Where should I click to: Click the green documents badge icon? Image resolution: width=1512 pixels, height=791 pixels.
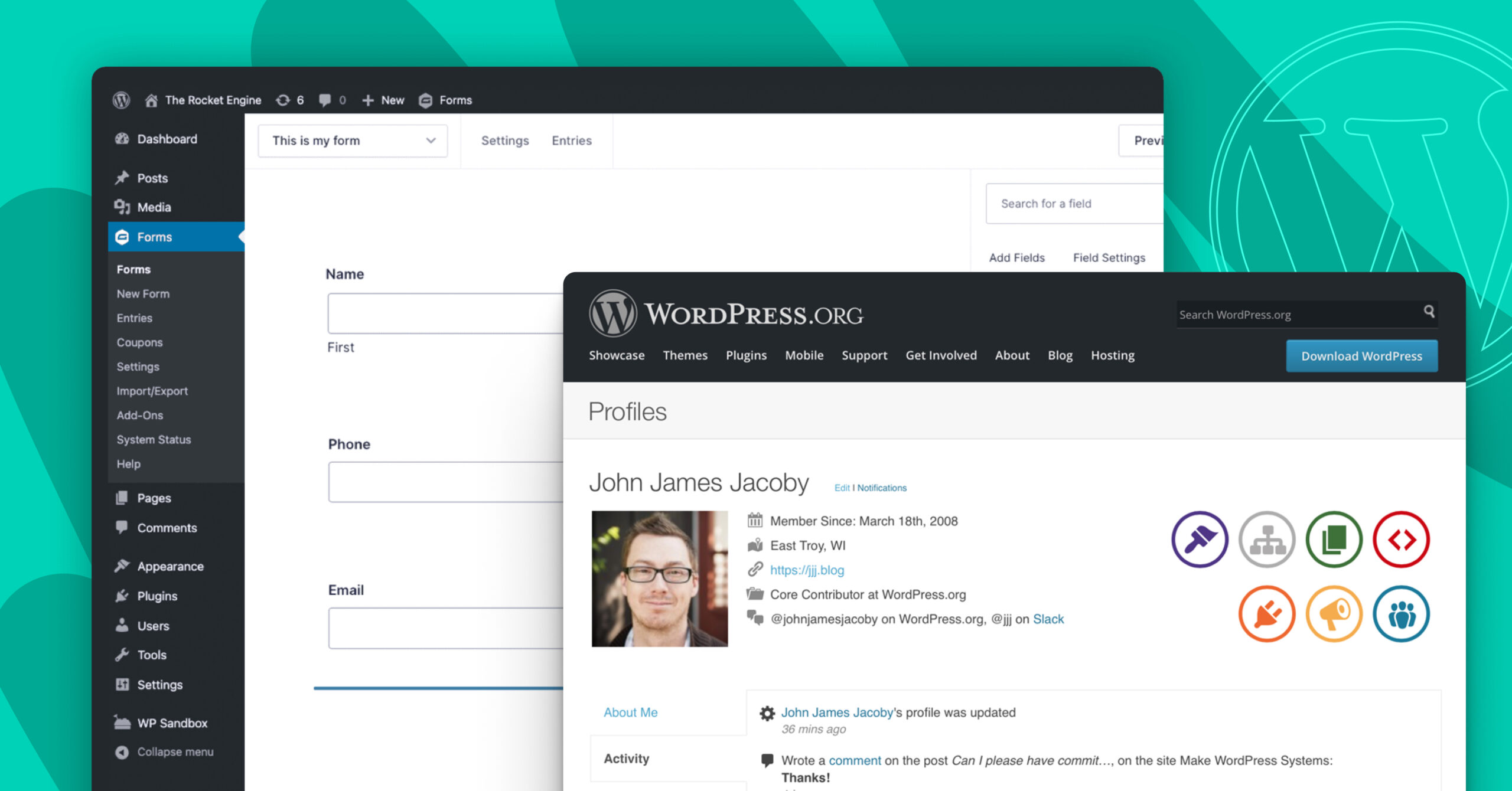(x=1334, y=539)
